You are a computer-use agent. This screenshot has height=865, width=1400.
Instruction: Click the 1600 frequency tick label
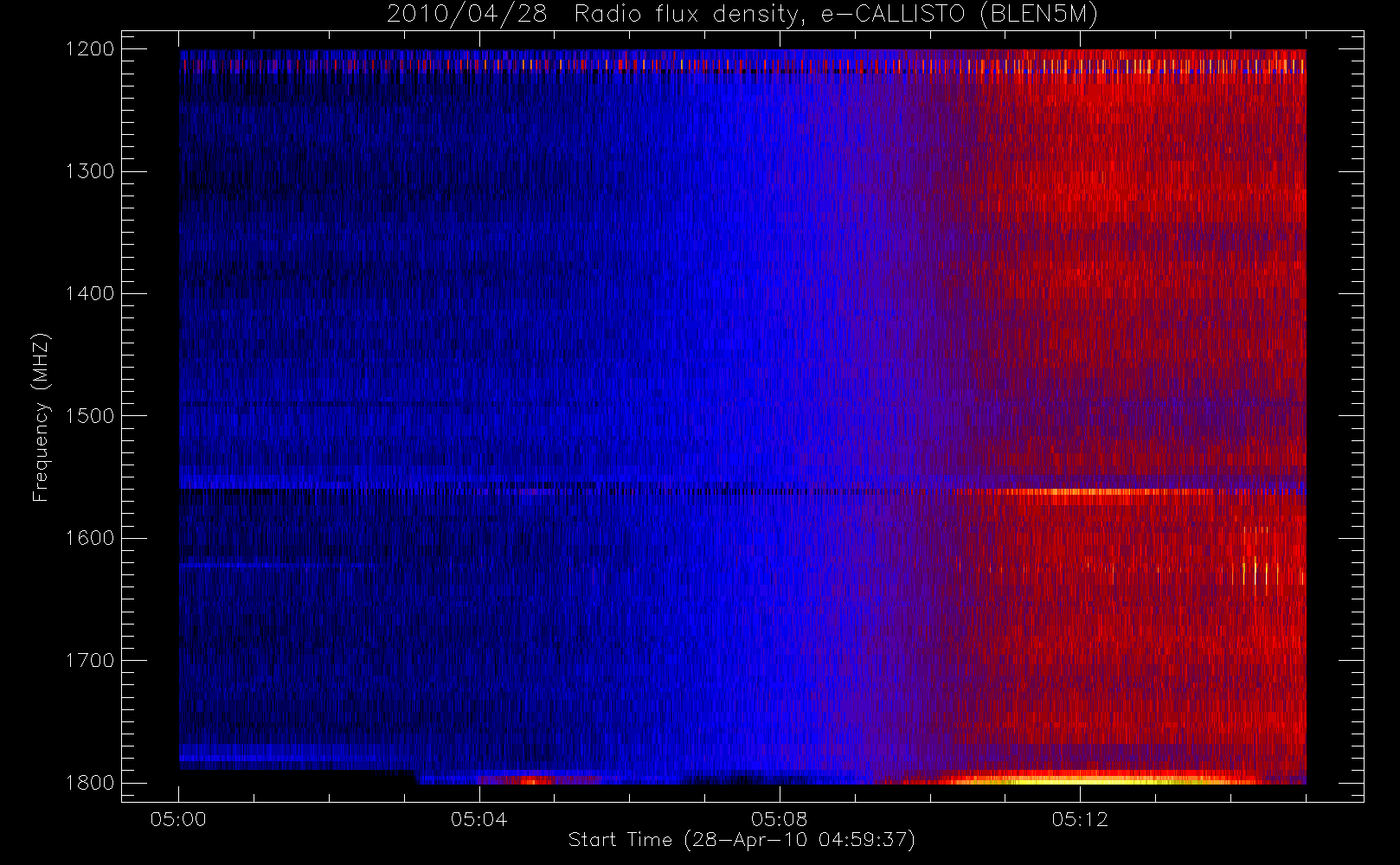(x=90, y=538)
